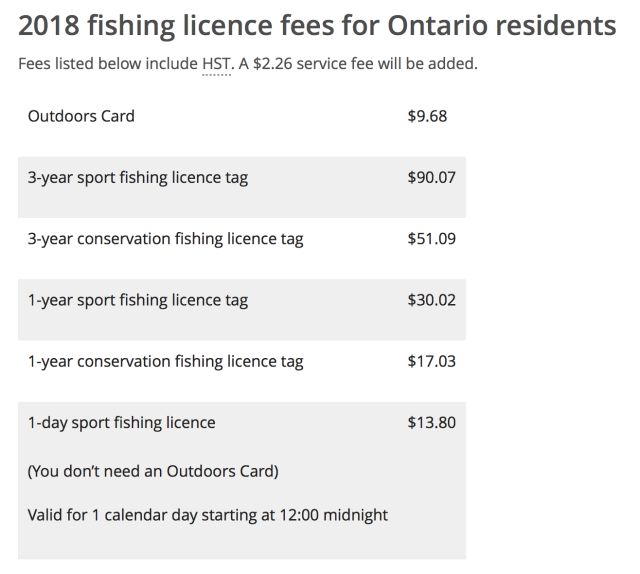This screenshot has width=640, height=574.
Task: Select the 3-year sport fishing licence tag row
Action: click(x=242, y=187)
